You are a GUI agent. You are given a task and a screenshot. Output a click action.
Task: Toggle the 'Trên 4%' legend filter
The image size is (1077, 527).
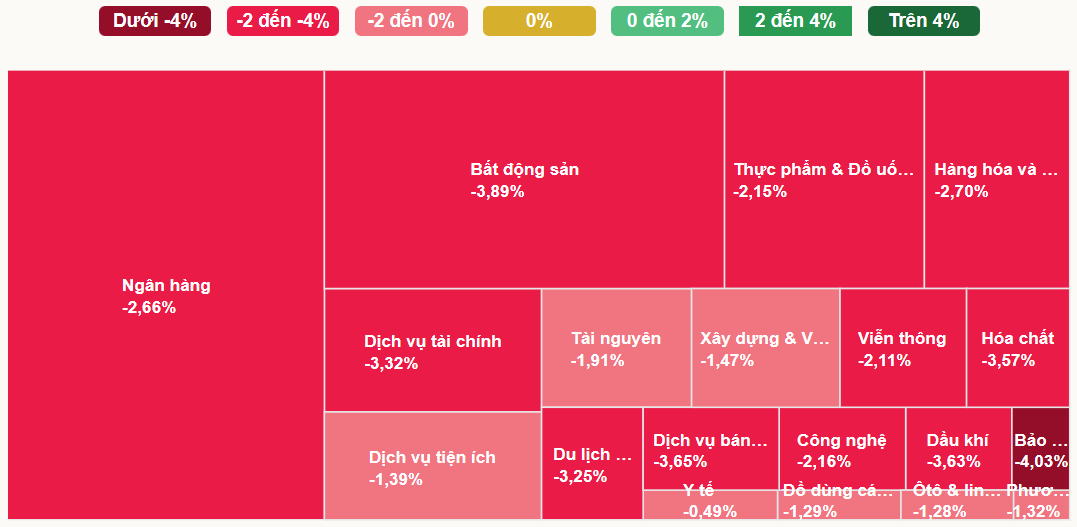(x=923, y=21)
